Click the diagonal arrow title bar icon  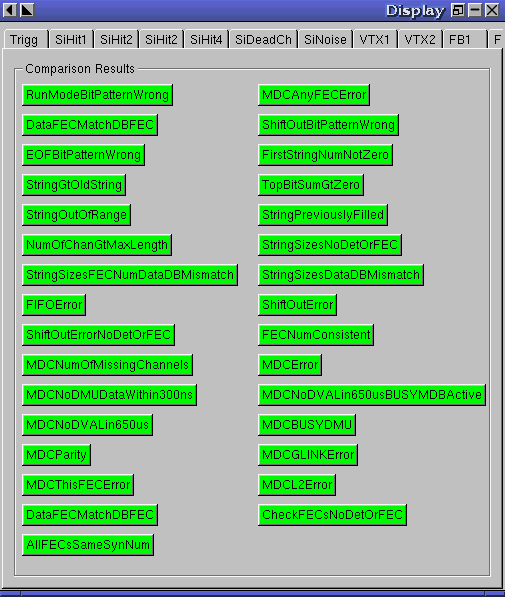[27, 10]
